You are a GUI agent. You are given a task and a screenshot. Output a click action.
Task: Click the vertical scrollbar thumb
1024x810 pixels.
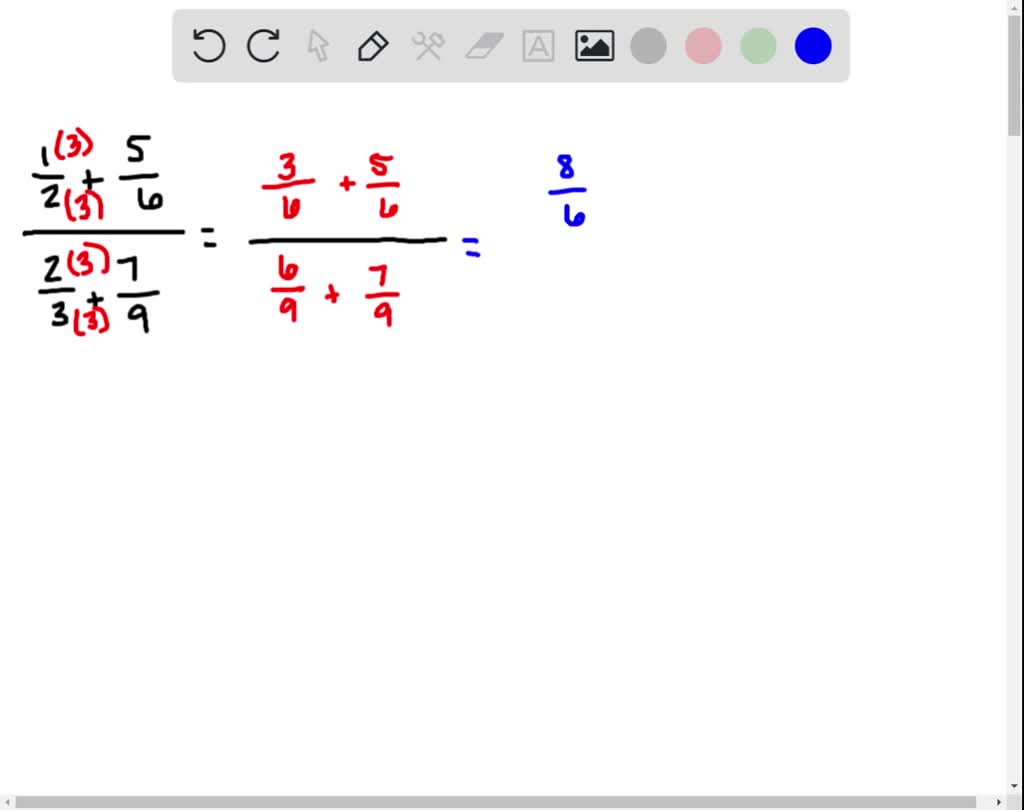point(1014,75)
